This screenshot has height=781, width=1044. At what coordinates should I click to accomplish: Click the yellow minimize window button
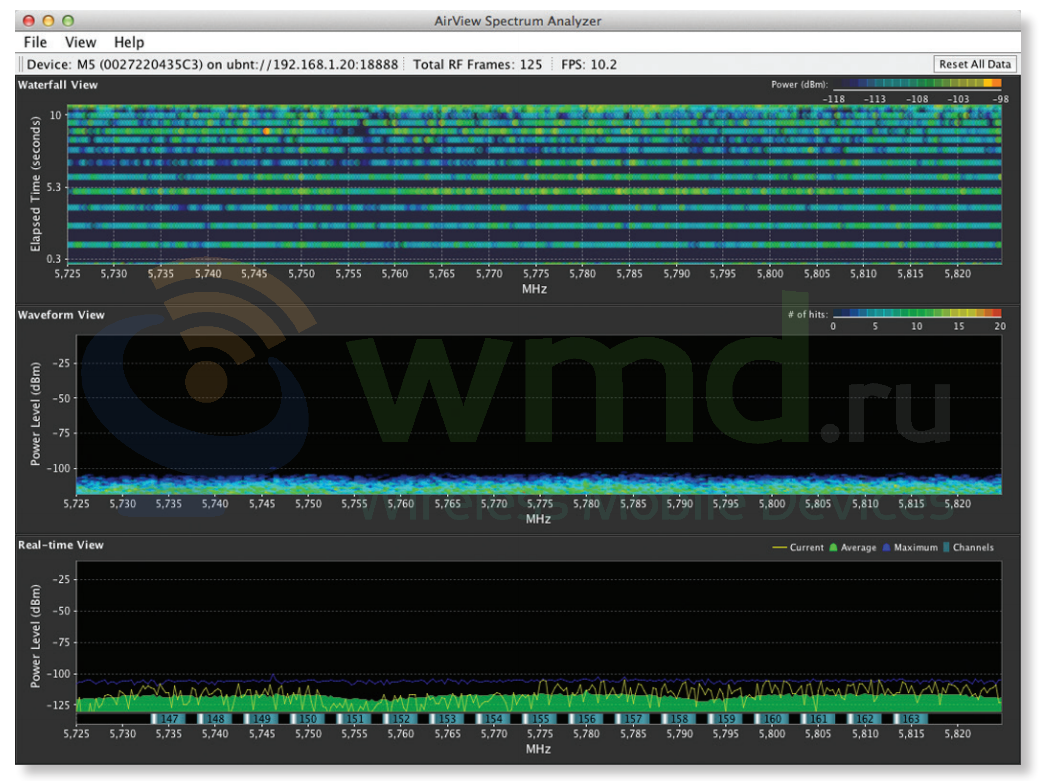tap(48, 21)
